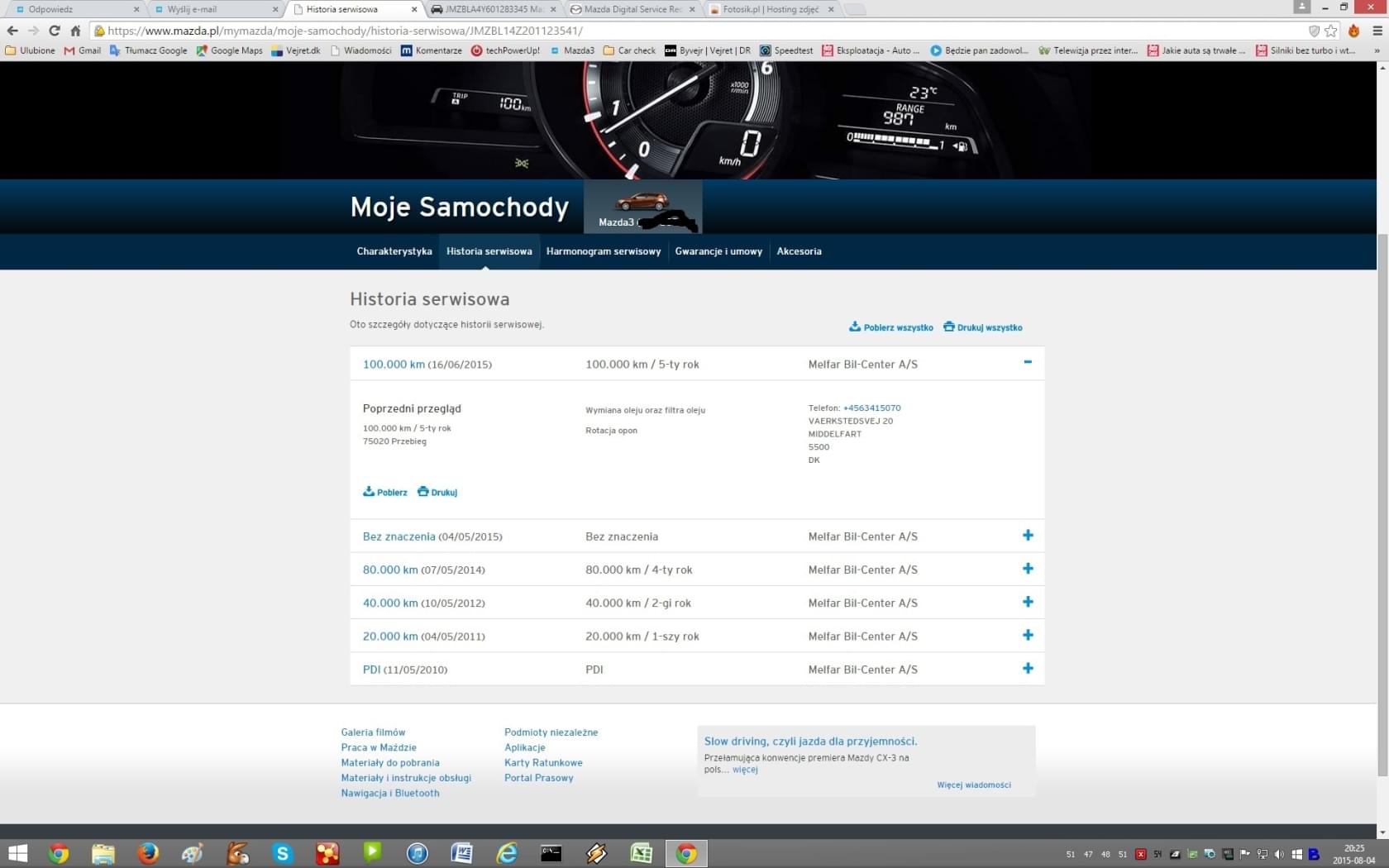This screenshot has width=1389, height=868.
Task: Open Podmioty niezależne footer link
Action: click(551, 732)
